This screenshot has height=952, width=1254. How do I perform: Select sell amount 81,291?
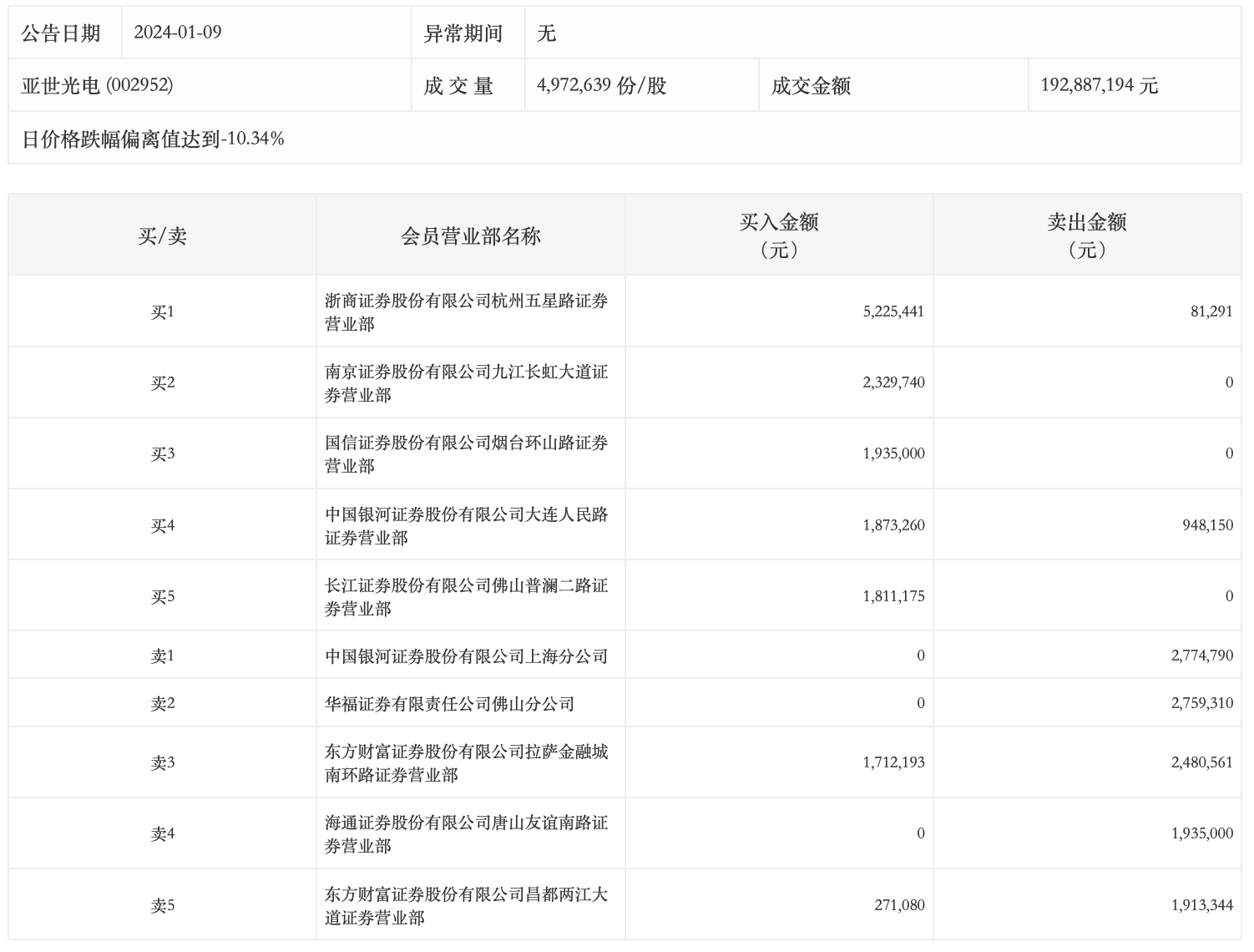pos(1211,311)
